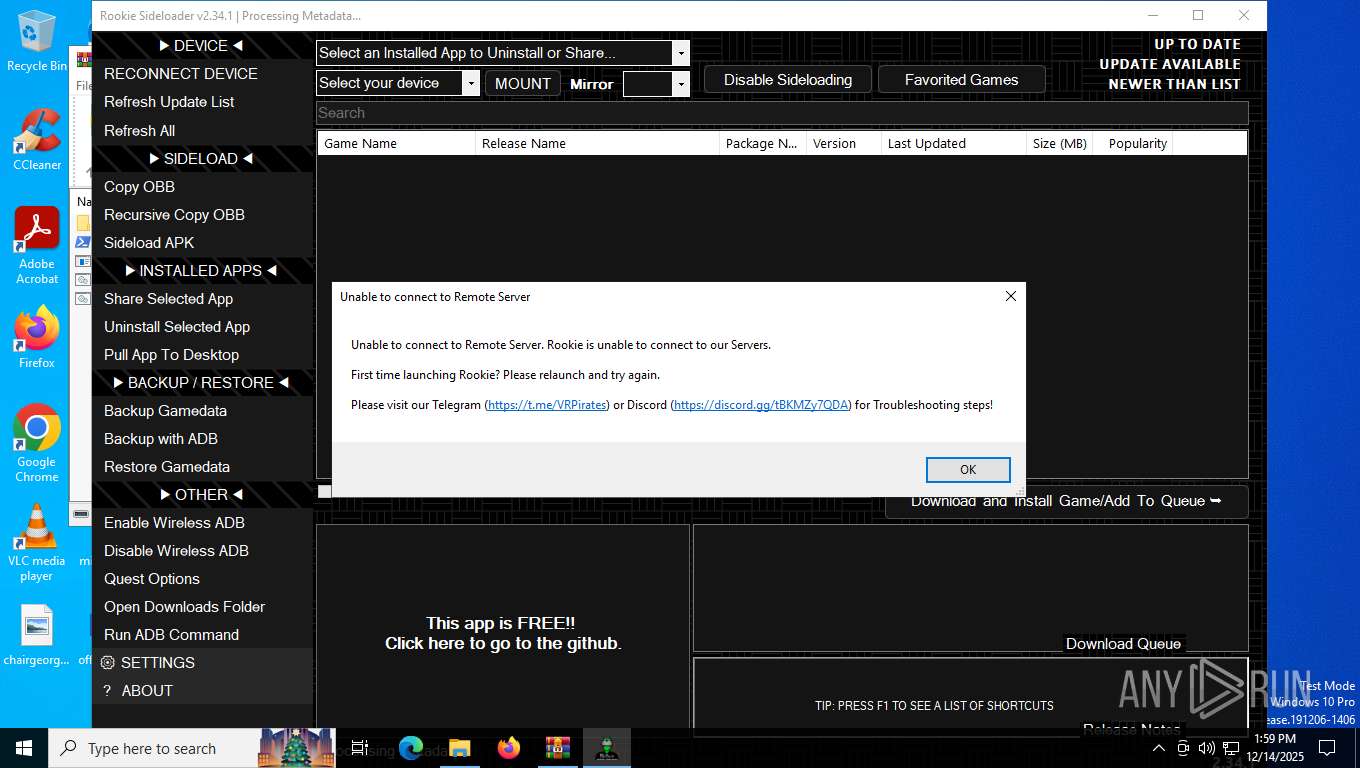Open File Explorer from the taskbar
1360x768 pixels.
click(x=460, y=748)
